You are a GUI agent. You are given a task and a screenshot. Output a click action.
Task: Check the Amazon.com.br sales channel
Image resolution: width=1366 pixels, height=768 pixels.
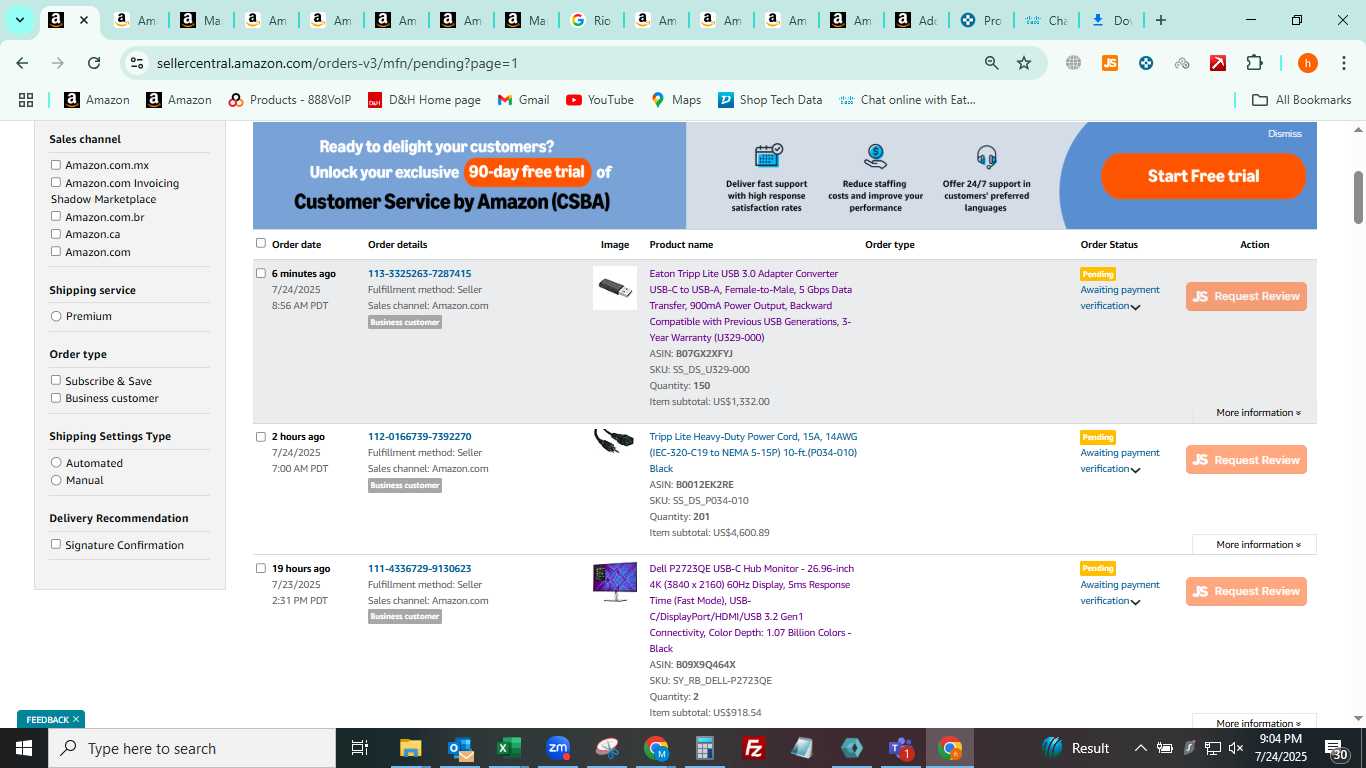pyautogui.click(x=56, y=217)
